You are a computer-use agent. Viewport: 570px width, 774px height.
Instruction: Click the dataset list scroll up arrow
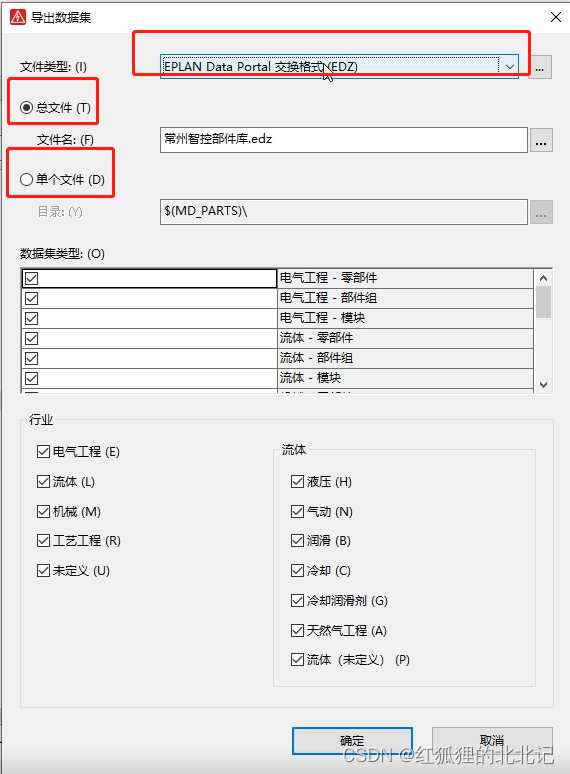point(543,278)
